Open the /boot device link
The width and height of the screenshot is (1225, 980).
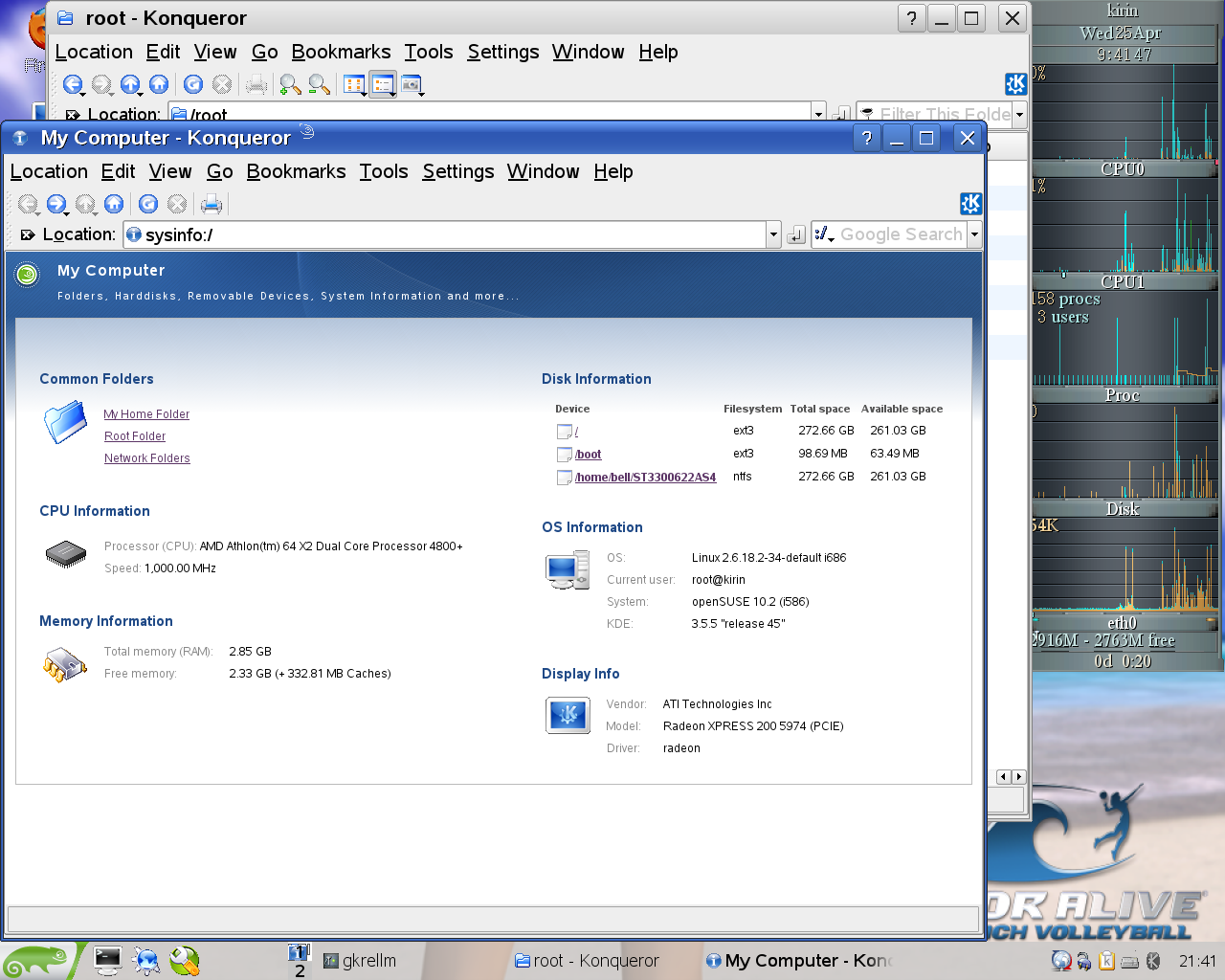(589, 455)
